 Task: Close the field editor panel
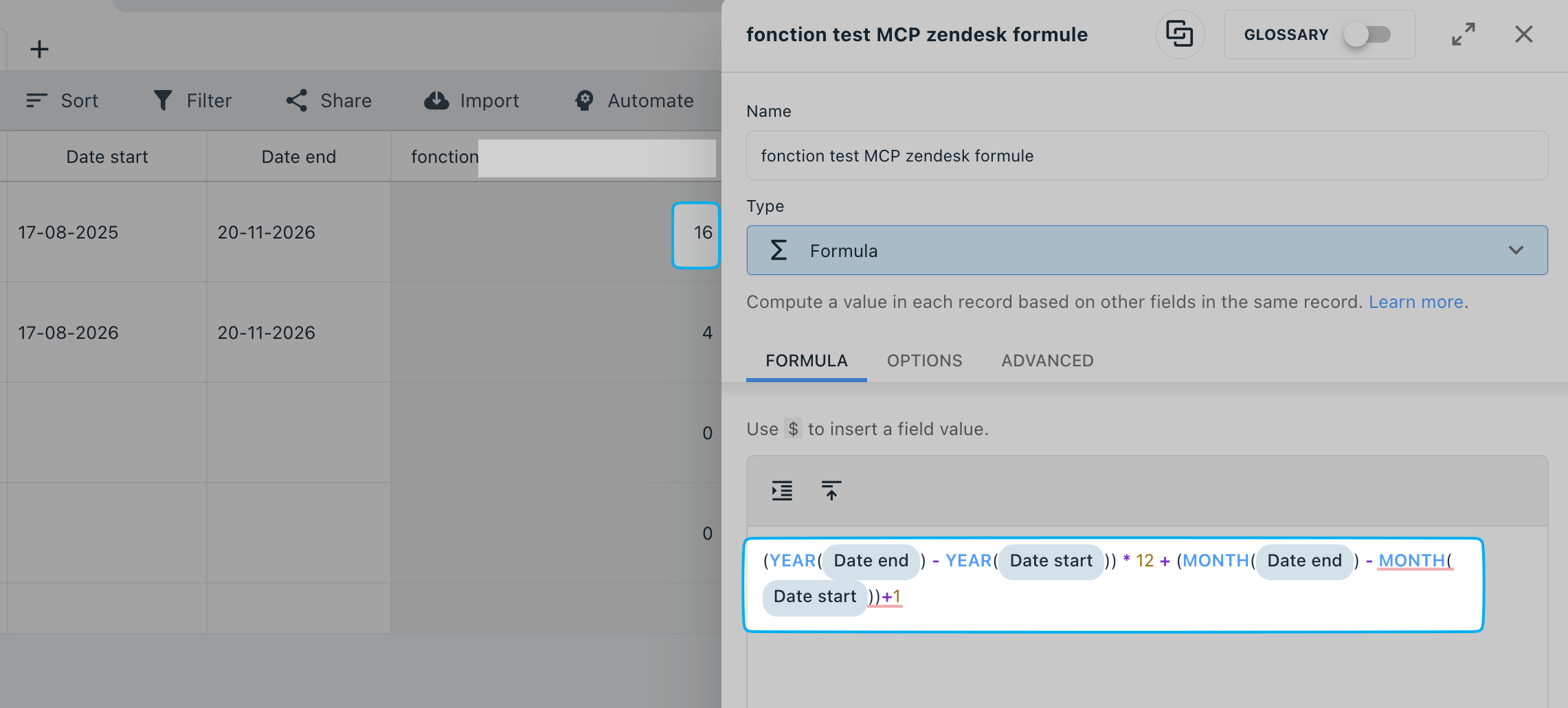[1524, 34]
